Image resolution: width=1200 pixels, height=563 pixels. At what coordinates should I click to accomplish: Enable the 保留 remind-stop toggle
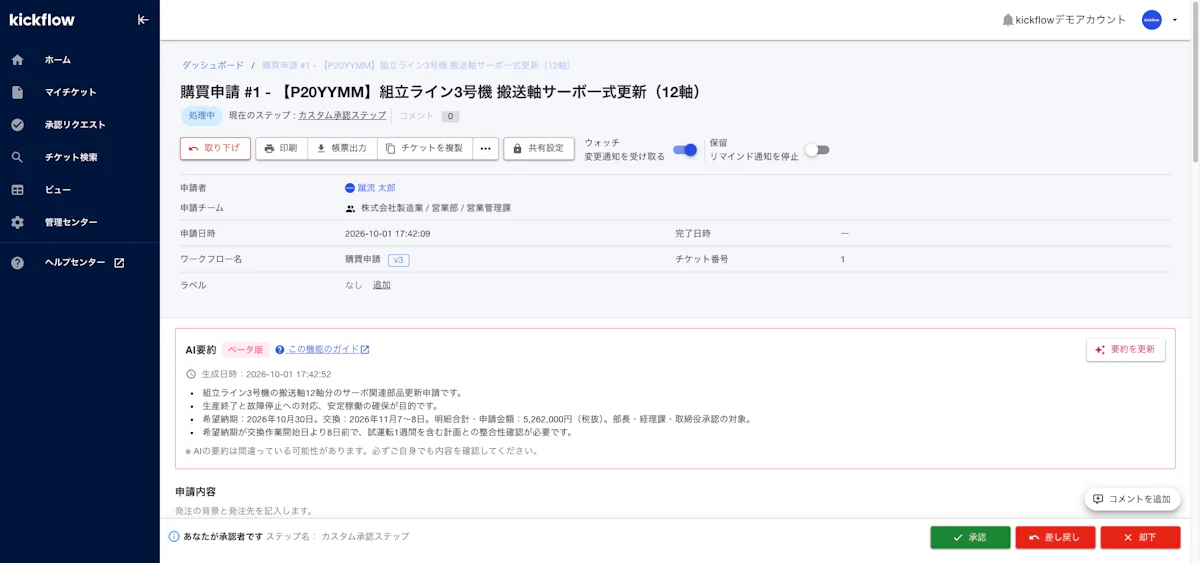coord(817,150)
